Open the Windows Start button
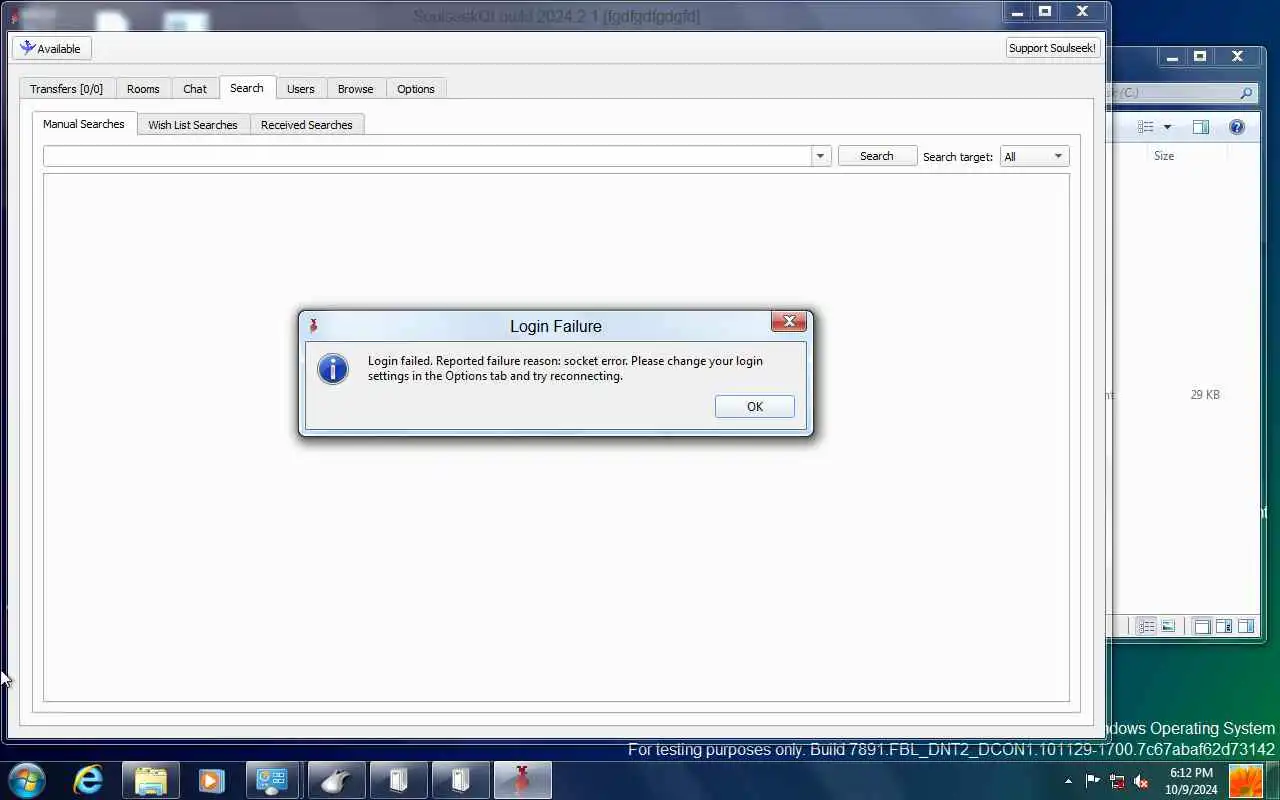Viewport: 1280px width, 800px height. point(27,780)
